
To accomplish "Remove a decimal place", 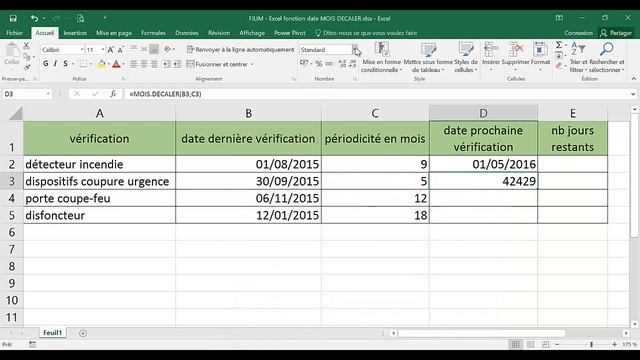I will tap(353, 64).
